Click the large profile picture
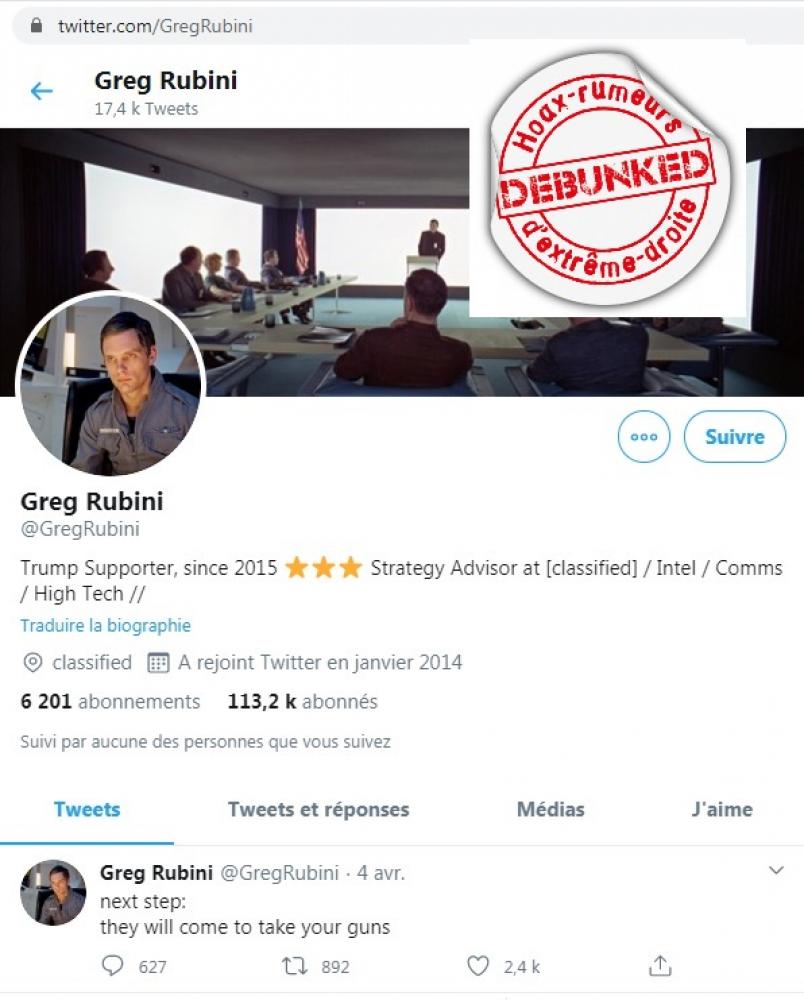 [110, 386]
